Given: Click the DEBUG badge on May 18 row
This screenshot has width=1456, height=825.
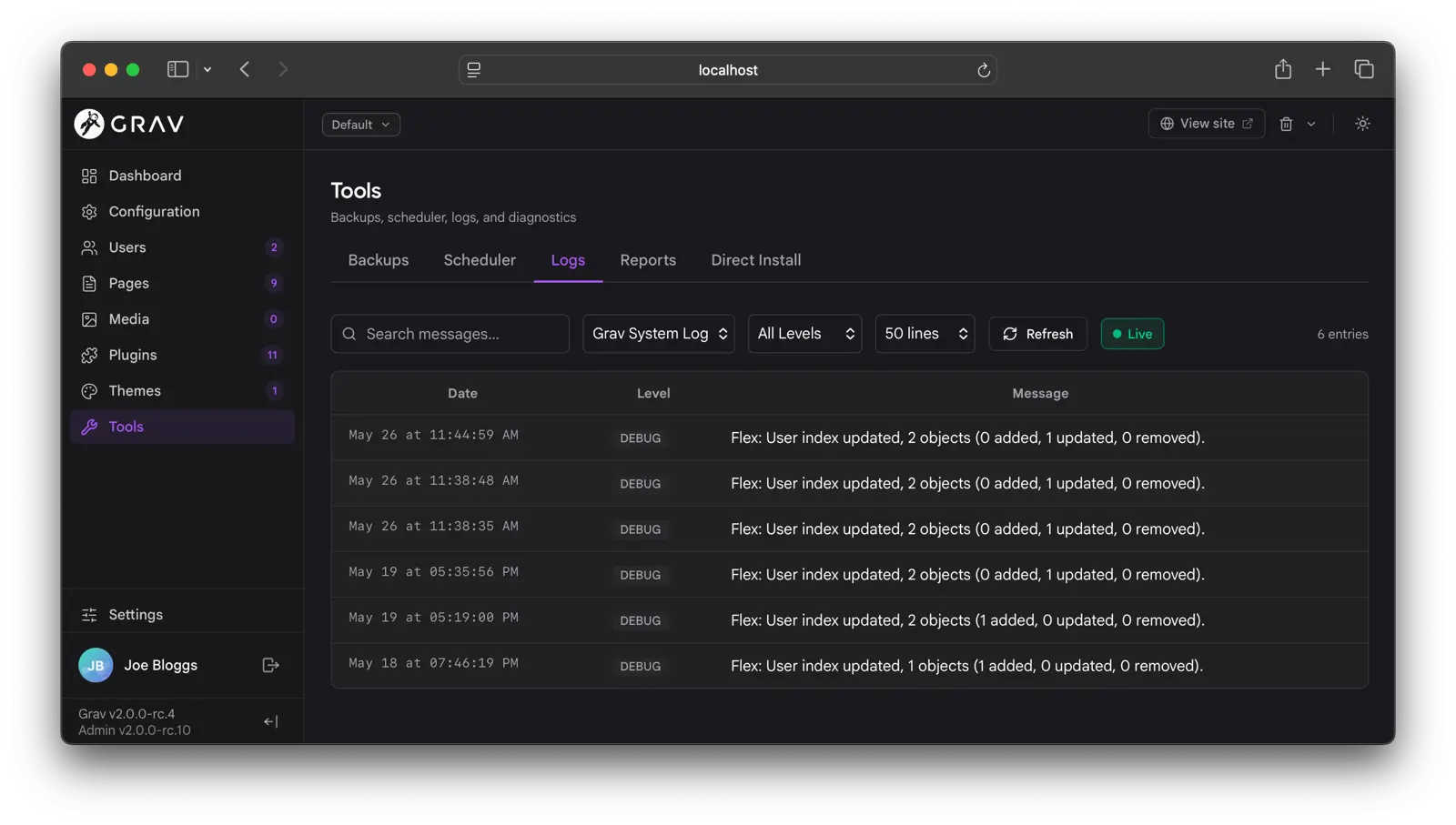Looking at the screenshot, I should pos(641,667).
